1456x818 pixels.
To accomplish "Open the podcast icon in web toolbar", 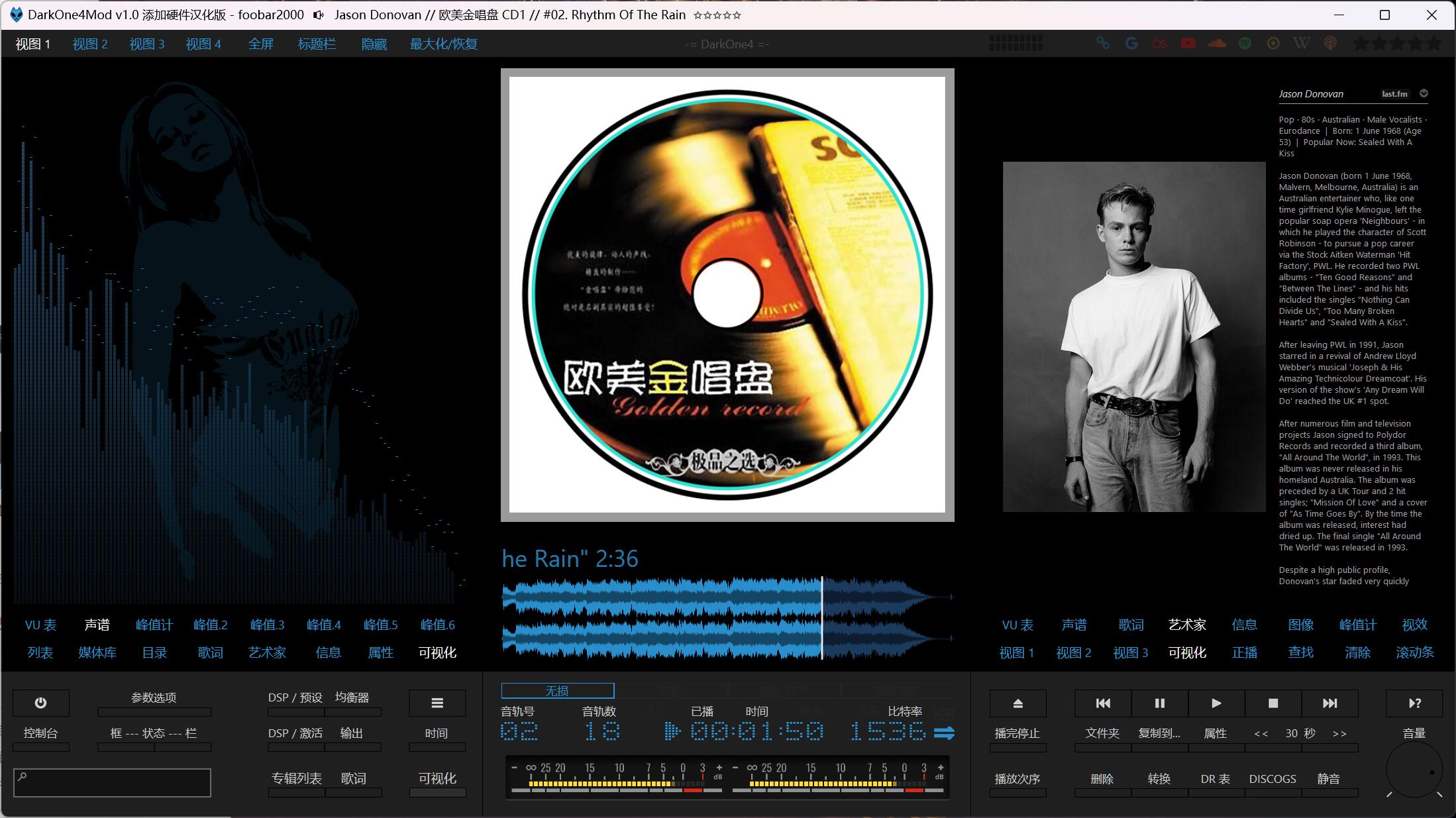I will click(1330, 44).
